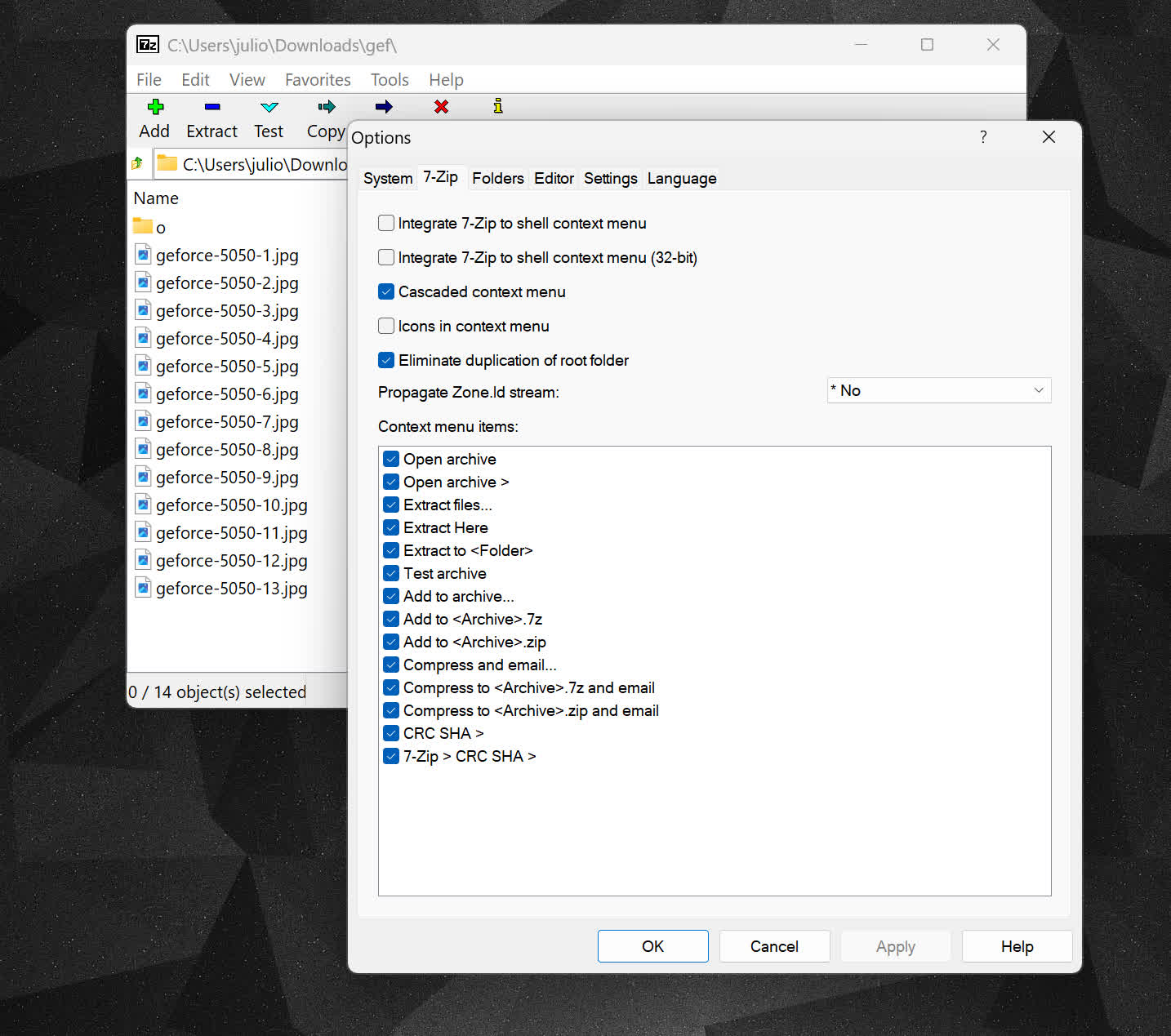This screenshot has width=1171, height=1036.
Task: Uncheck Test archive context item
Action: [x=391, y=573]
